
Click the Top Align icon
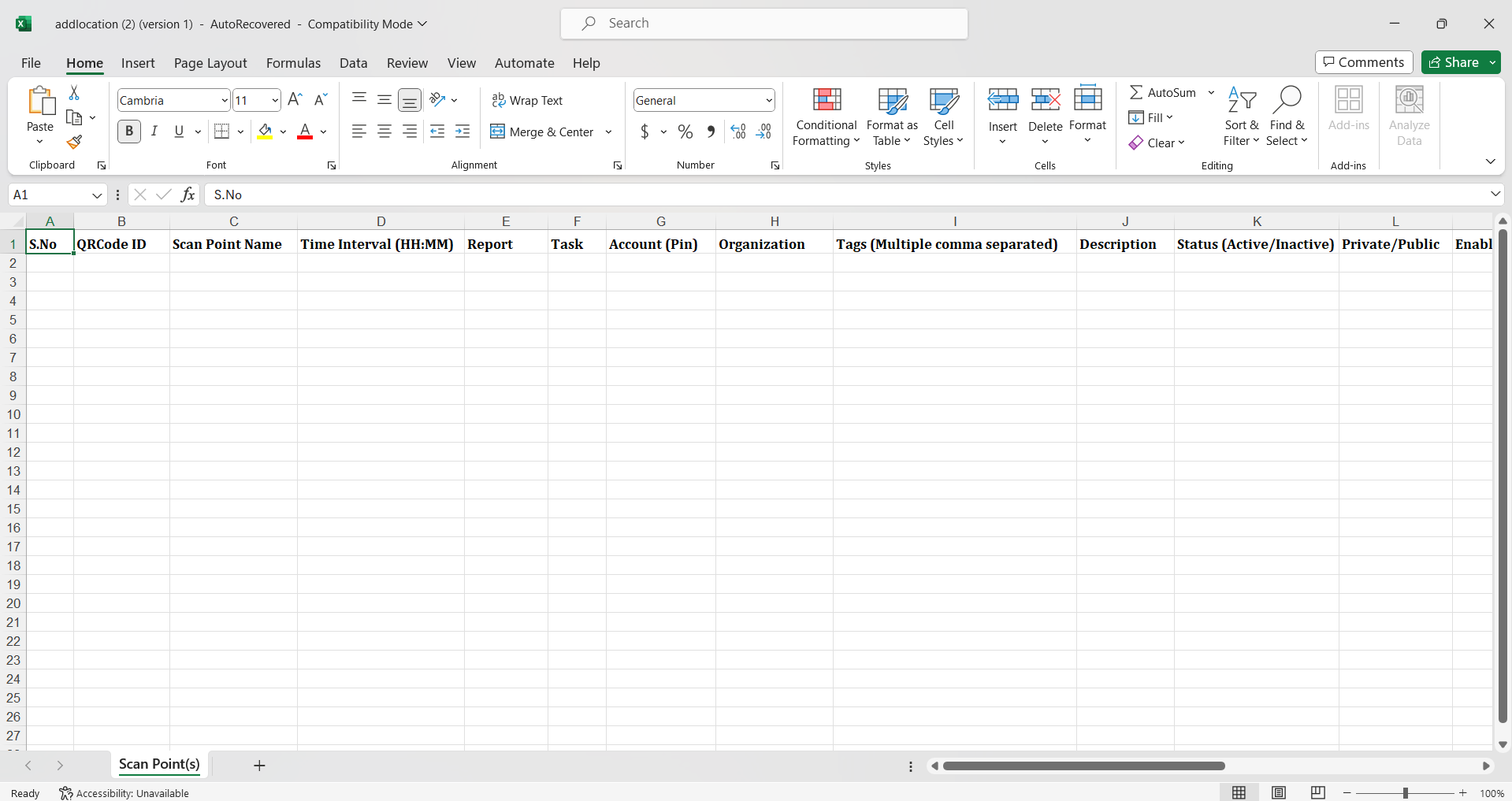pos(359,99)
